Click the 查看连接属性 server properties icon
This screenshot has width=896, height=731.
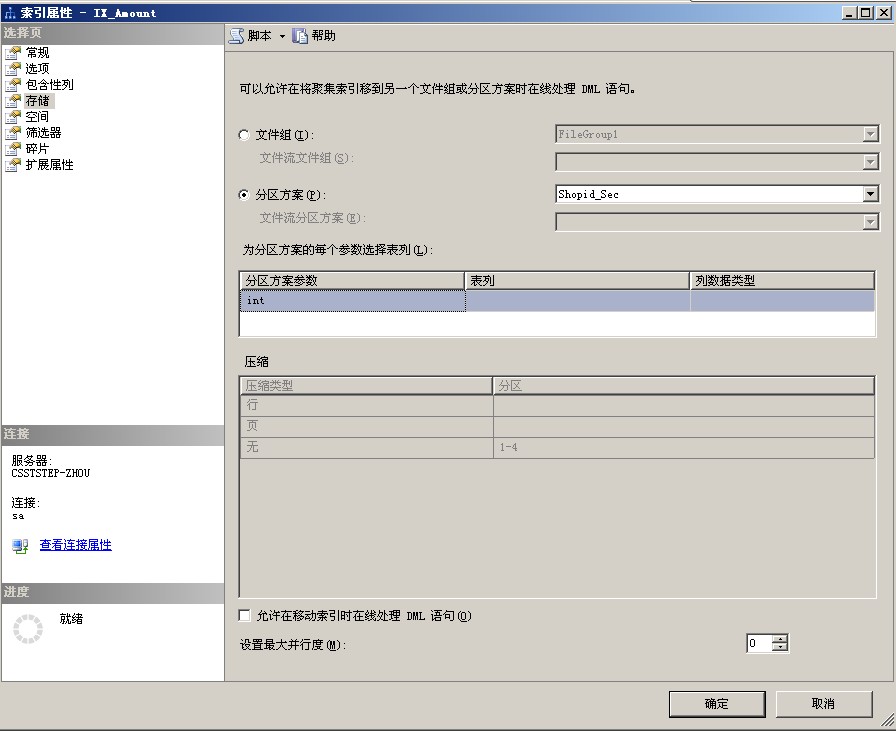click(19, 545)
